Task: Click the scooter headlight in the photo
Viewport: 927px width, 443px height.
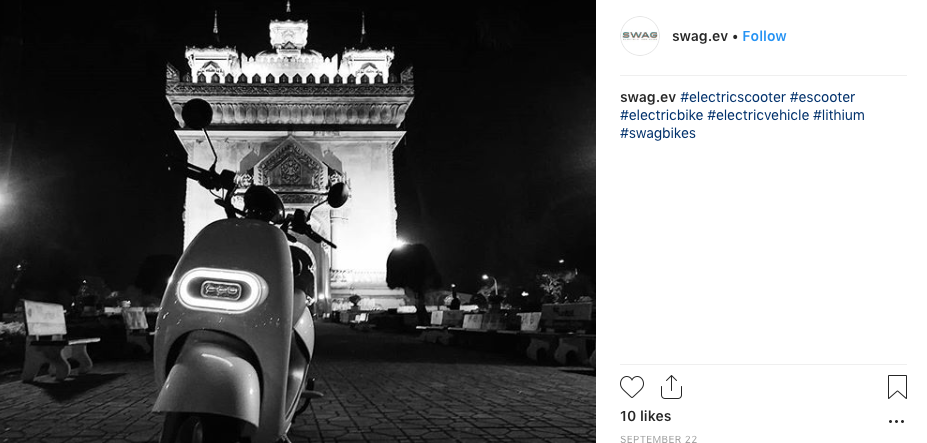Action: (x=223, y=290)
